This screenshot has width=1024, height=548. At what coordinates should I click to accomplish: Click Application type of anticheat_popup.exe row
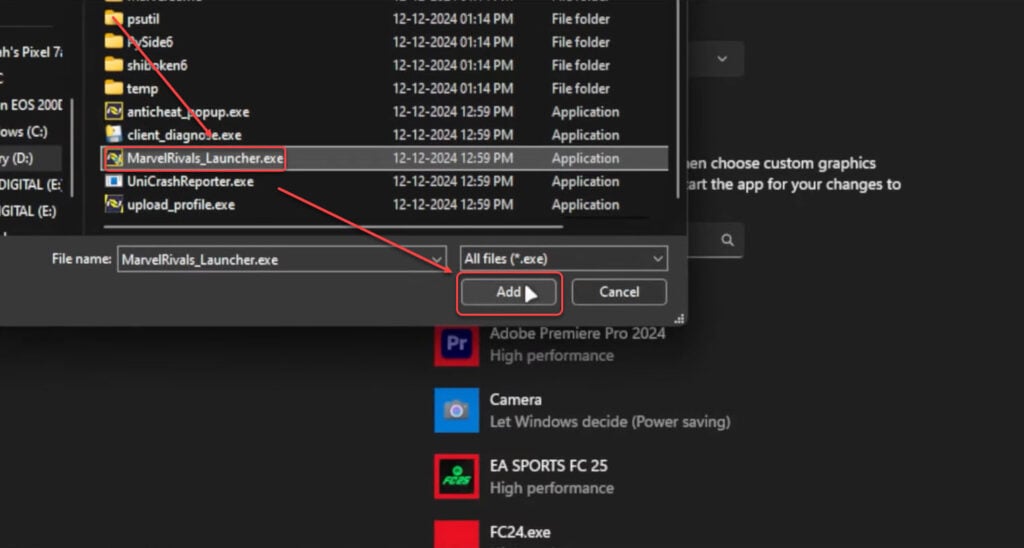(585, 112)
